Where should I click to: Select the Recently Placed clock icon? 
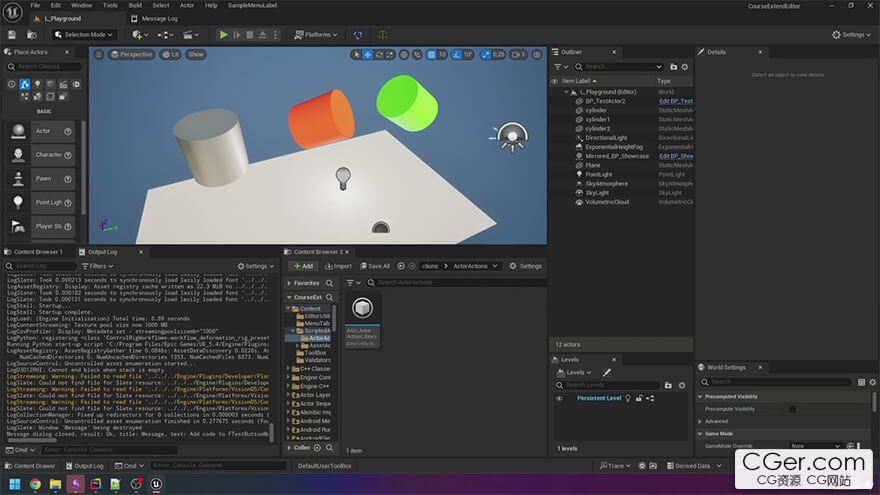[x=12, y=84]
